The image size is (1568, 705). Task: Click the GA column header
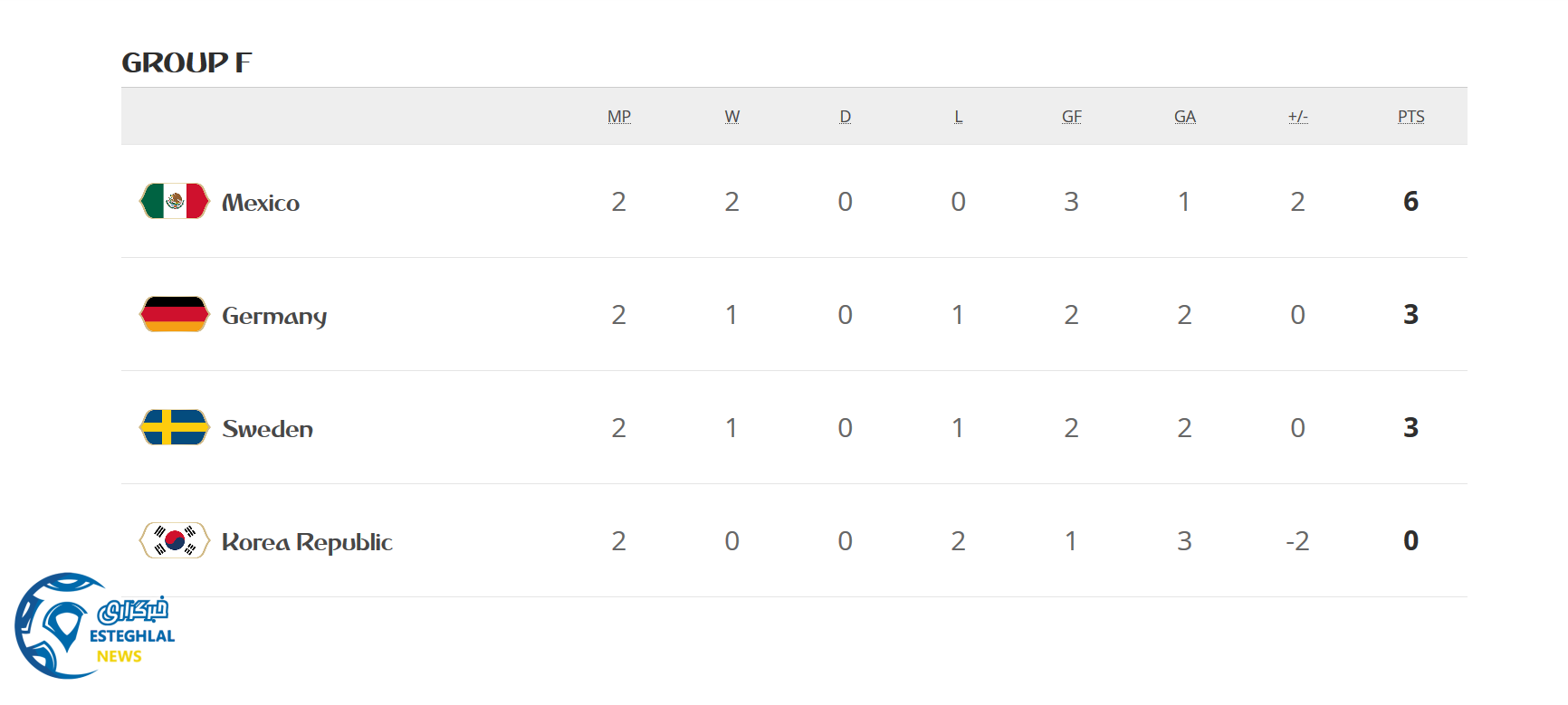(x=1185, y=117)
